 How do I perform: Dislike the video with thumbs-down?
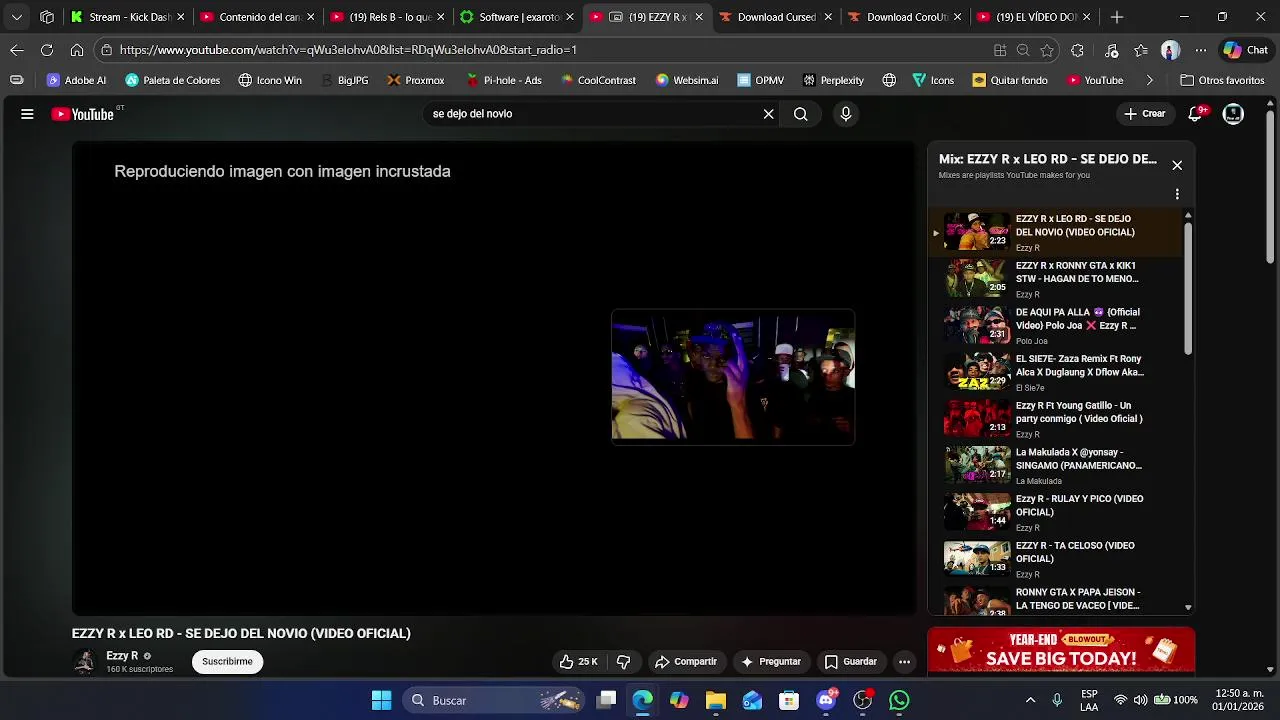pyautogui.click(x=623, y=661)
